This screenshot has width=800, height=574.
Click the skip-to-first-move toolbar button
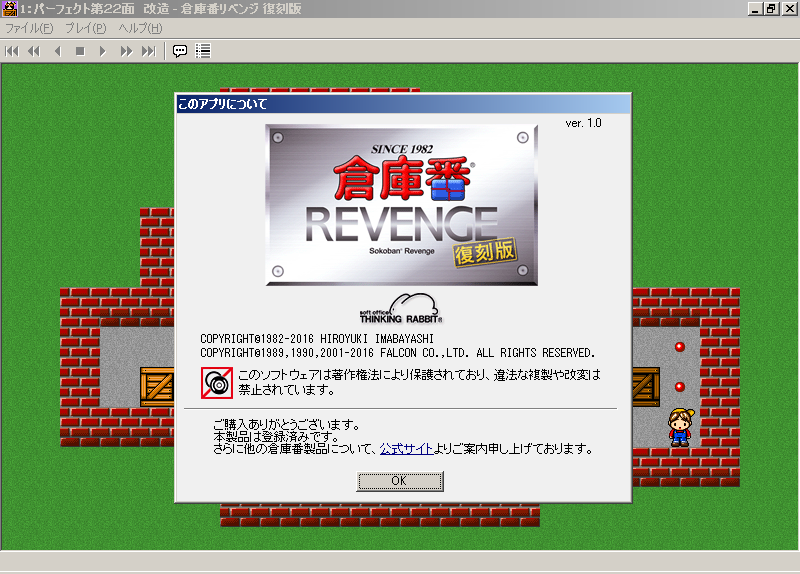click(12, 50)
